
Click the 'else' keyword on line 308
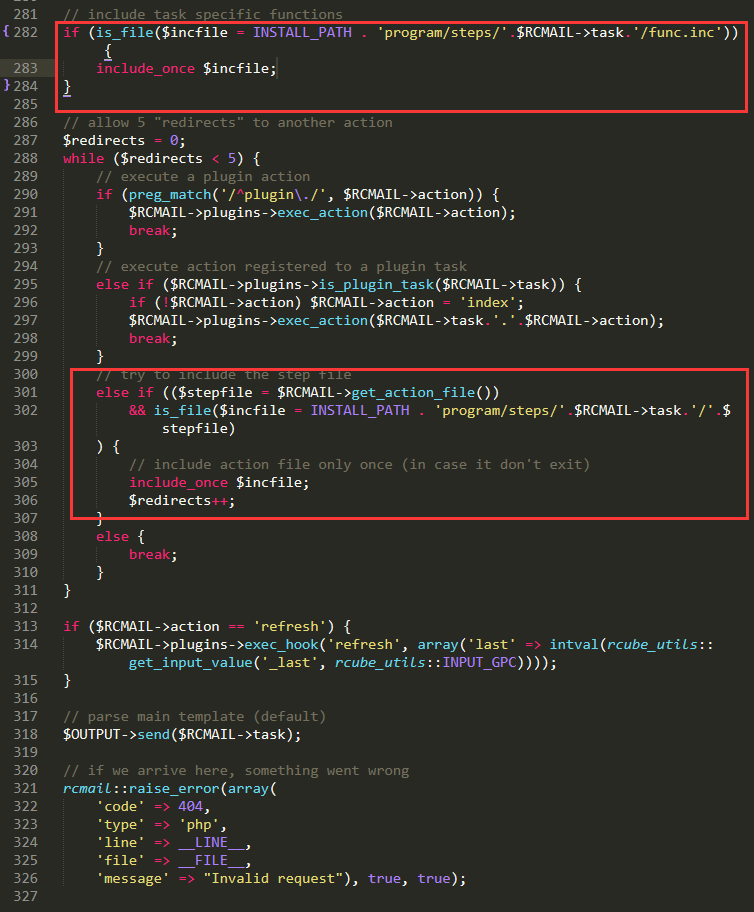click(112, 536)
